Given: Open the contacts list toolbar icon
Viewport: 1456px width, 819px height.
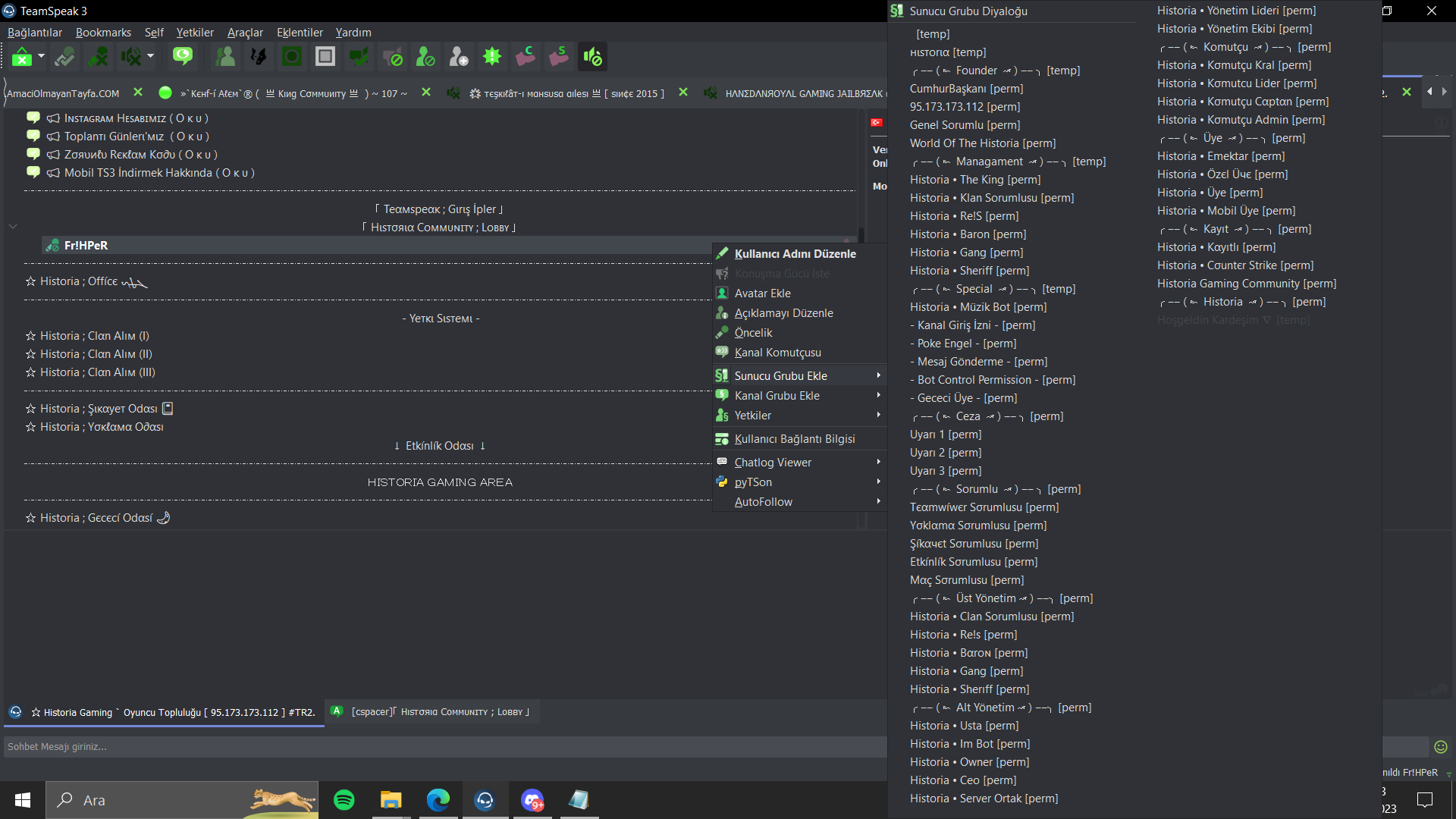Looking at the screenshot, I should point(225,57).
